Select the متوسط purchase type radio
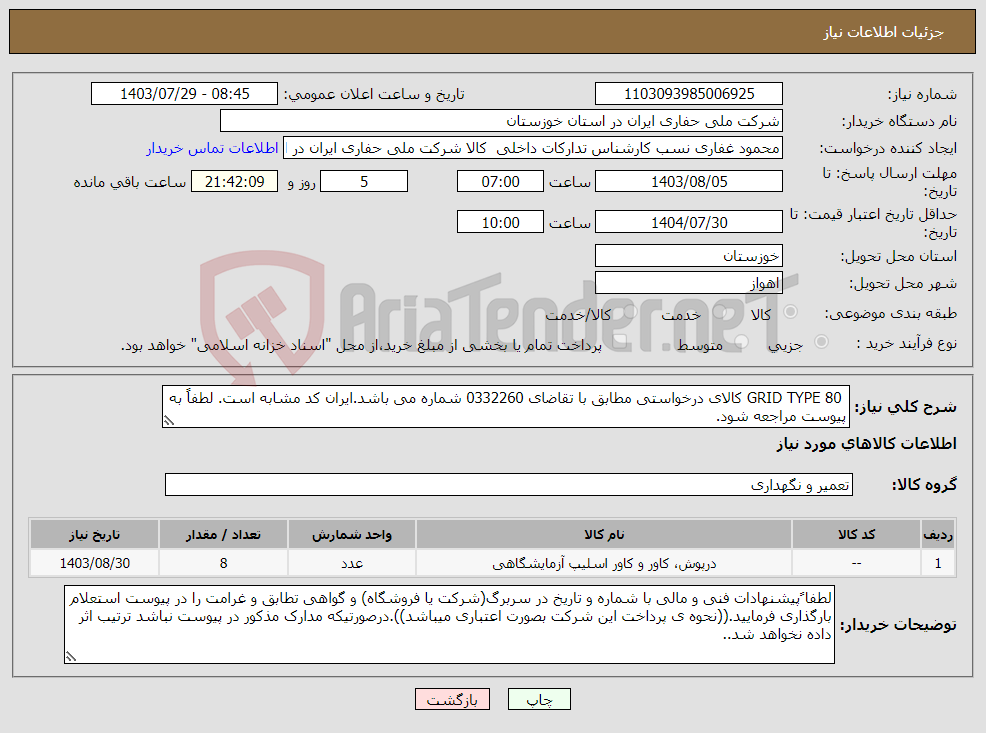The image size is (986, 733). 741,342
